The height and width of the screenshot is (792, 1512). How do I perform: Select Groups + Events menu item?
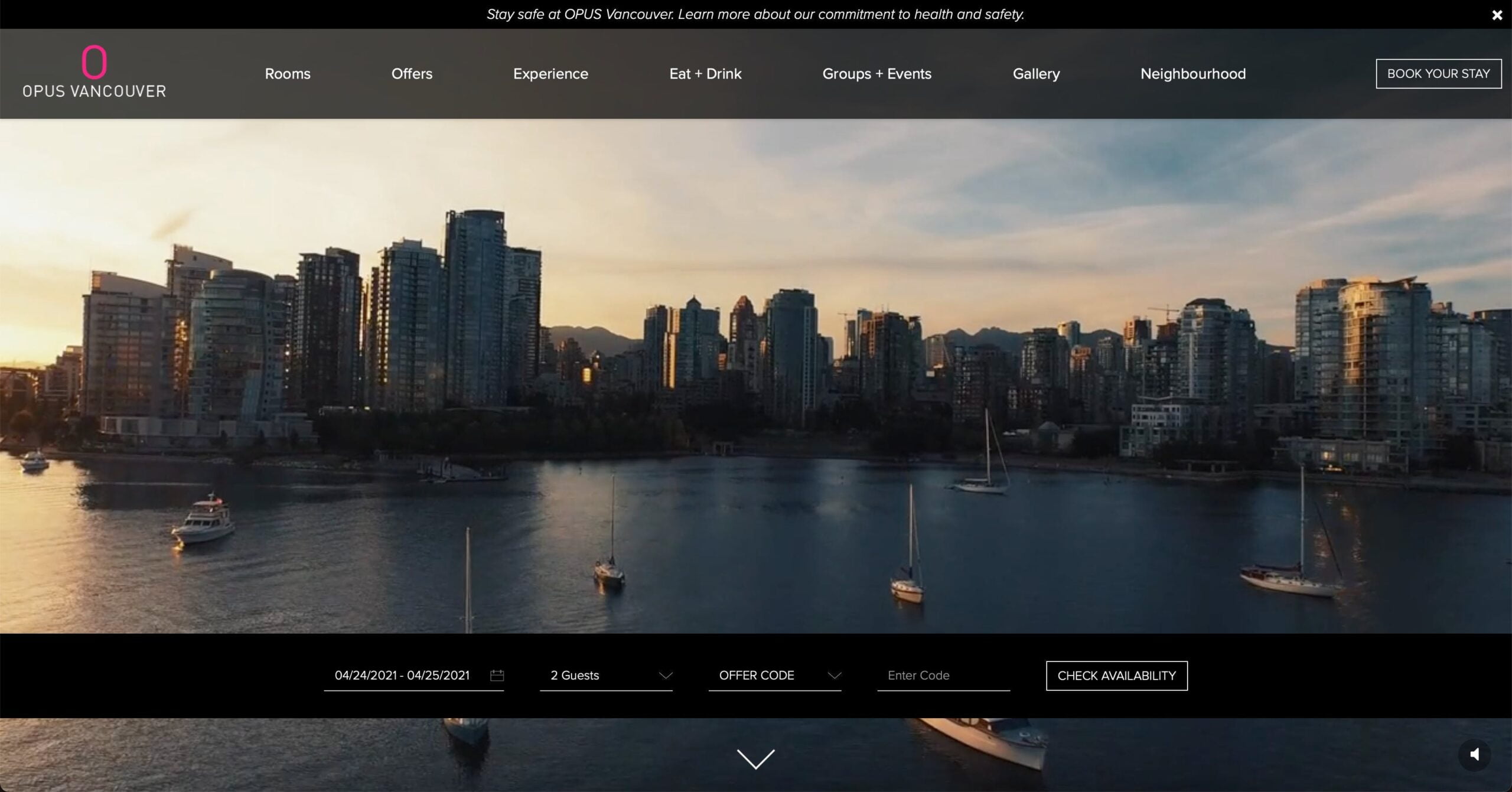(x=876, y=74)
